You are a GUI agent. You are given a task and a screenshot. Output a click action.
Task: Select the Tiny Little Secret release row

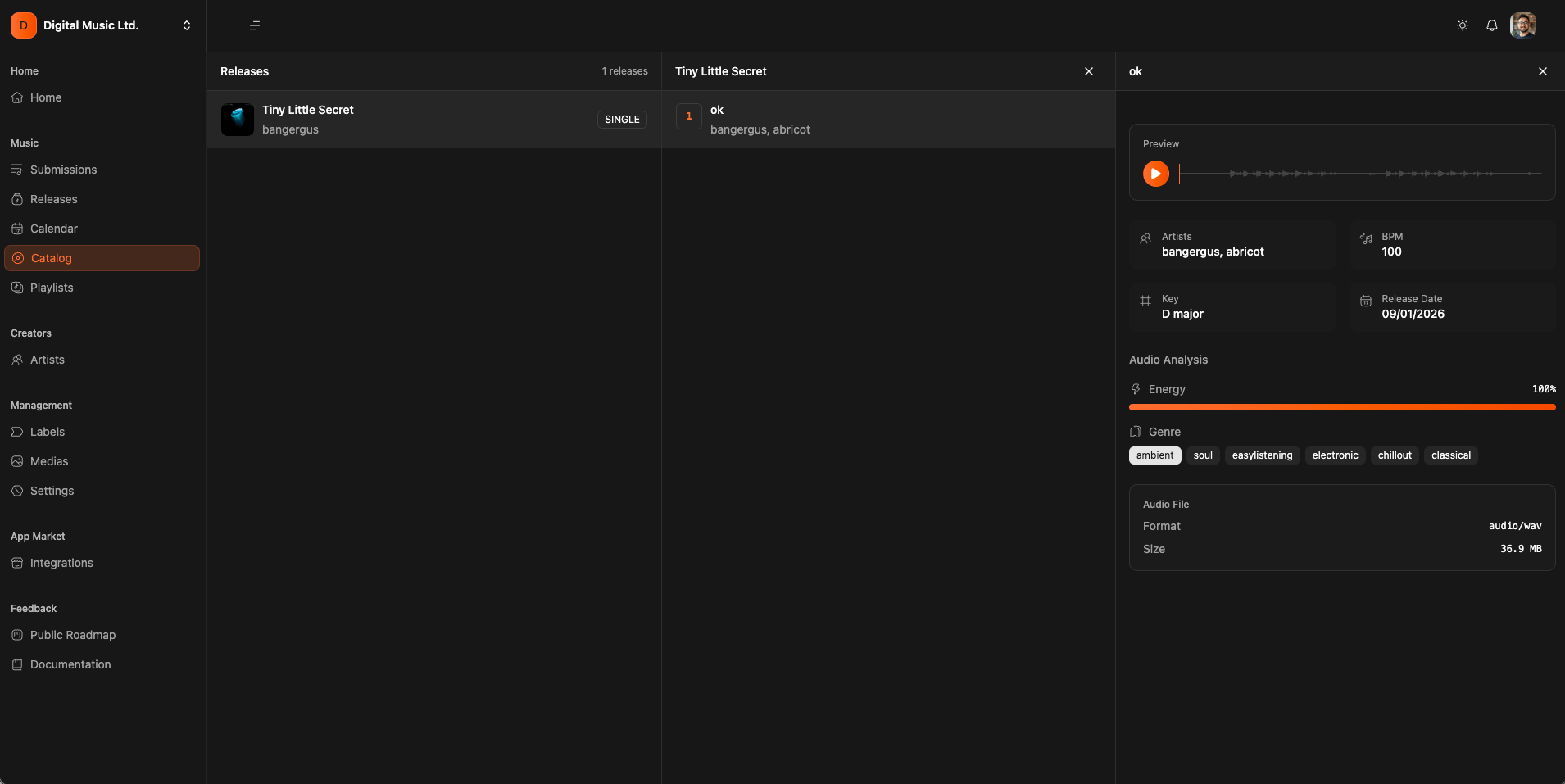point(434,120)
